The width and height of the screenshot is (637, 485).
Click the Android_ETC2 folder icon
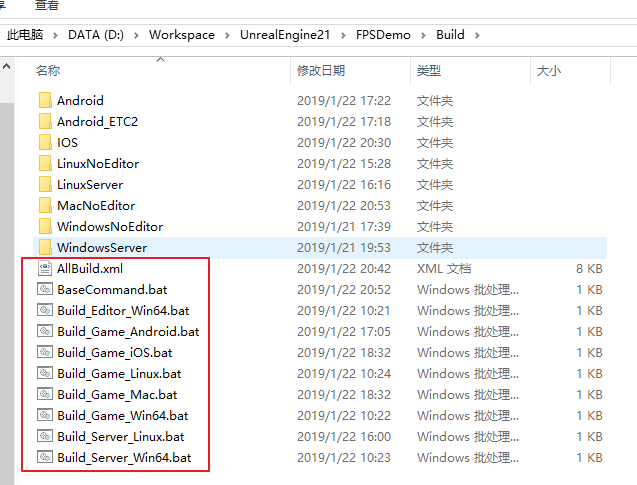(x=45, y=121)
